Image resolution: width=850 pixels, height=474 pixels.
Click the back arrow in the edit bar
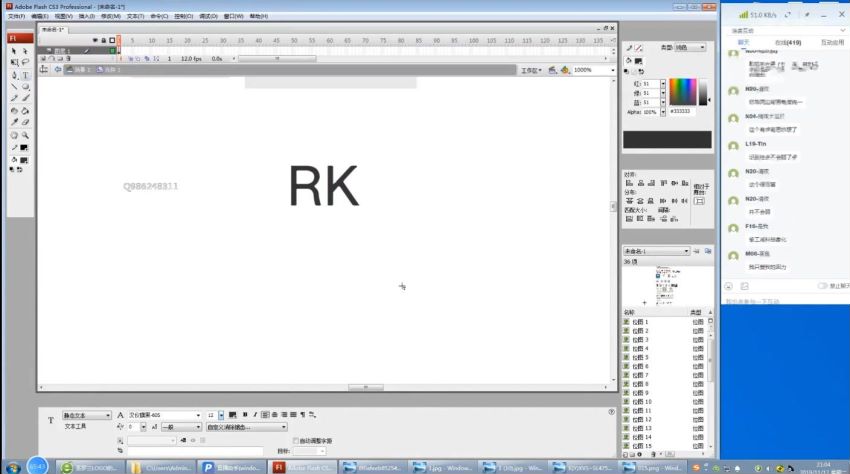pos(57,69)
